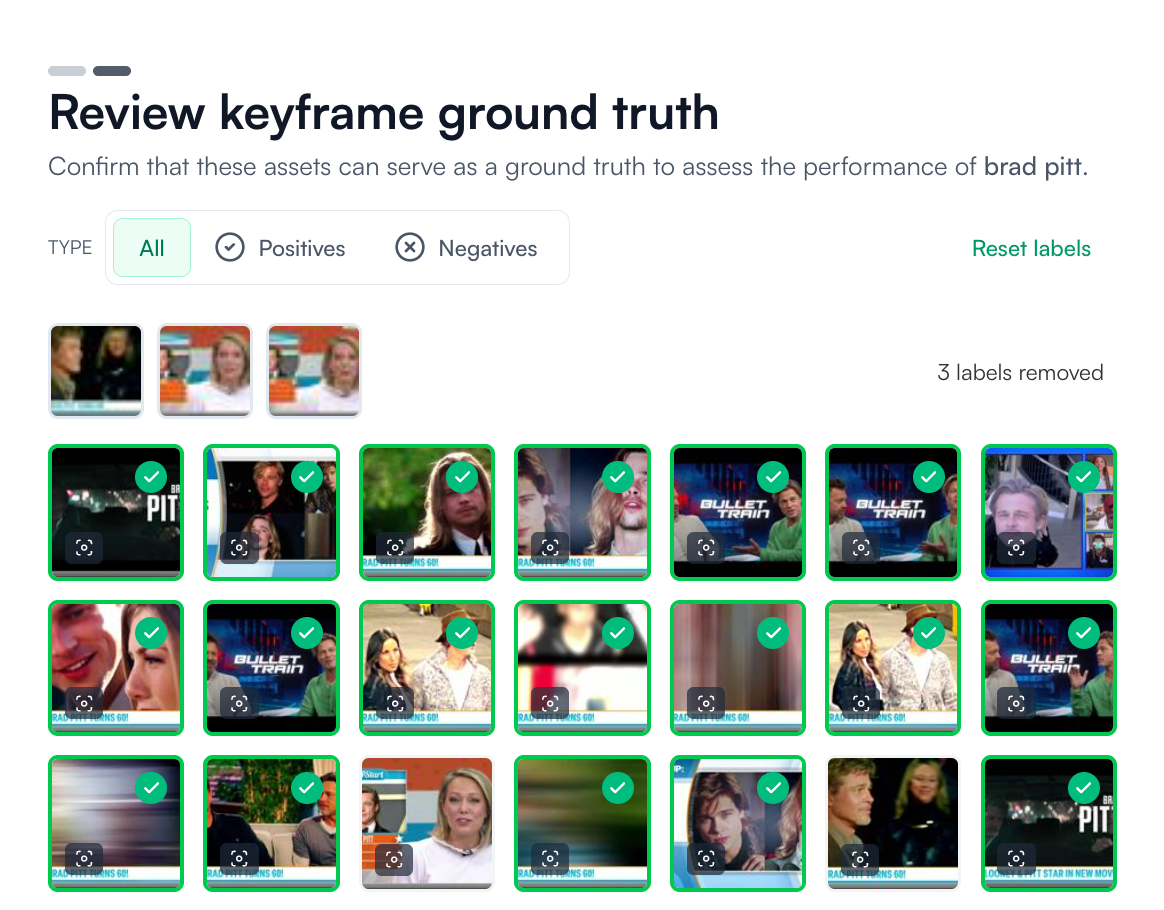Uncheck green checkmark on bottom-right PITT thumbnail
The image size is (1164, 910).
coord(1084,789)
